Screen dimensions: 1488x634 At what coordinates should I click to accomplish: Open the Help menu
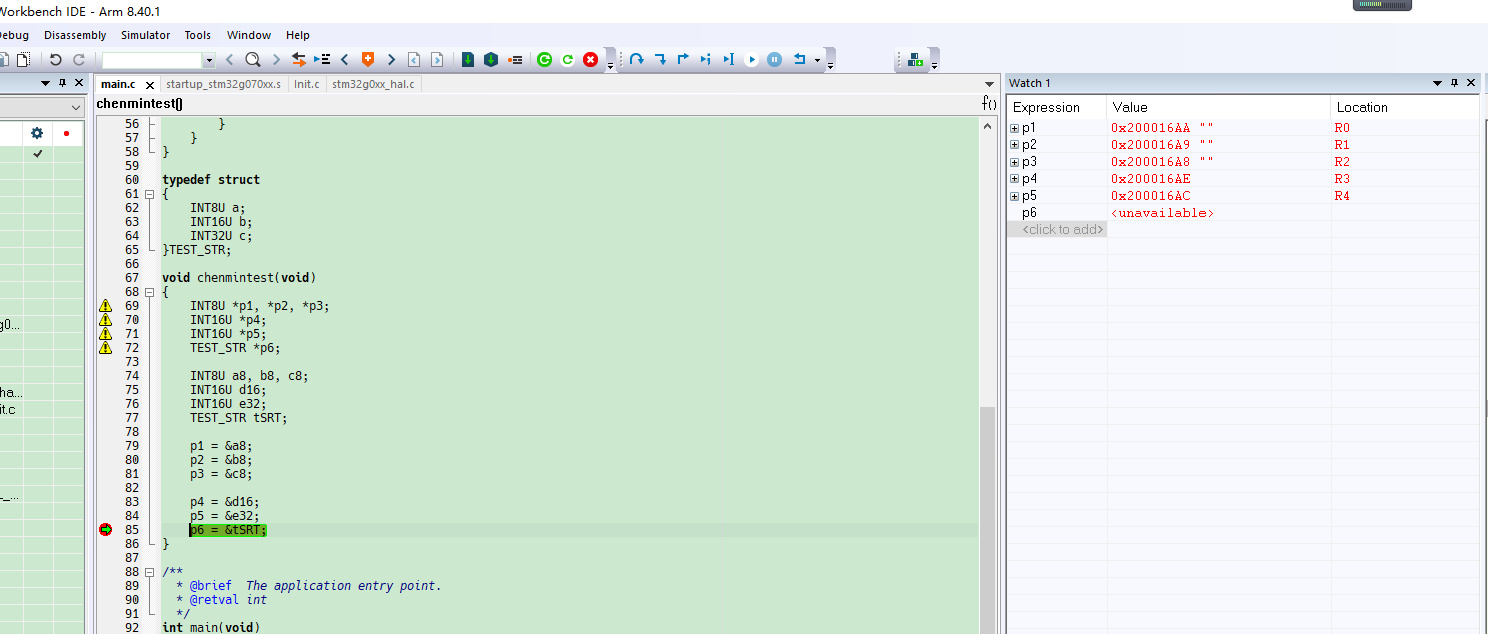pyautogui.click(x=298, y=35)
